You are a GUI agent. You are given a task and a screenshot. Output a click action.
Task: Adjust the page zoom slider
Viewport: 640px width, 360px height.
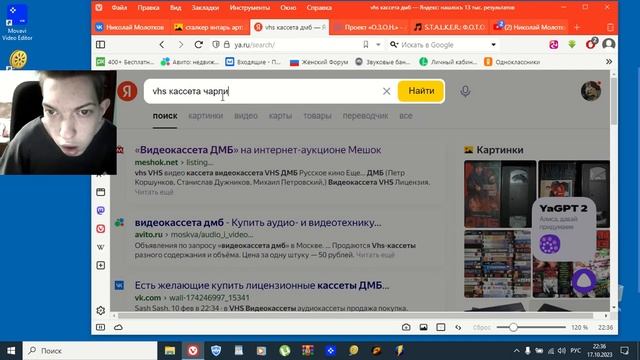531,327
